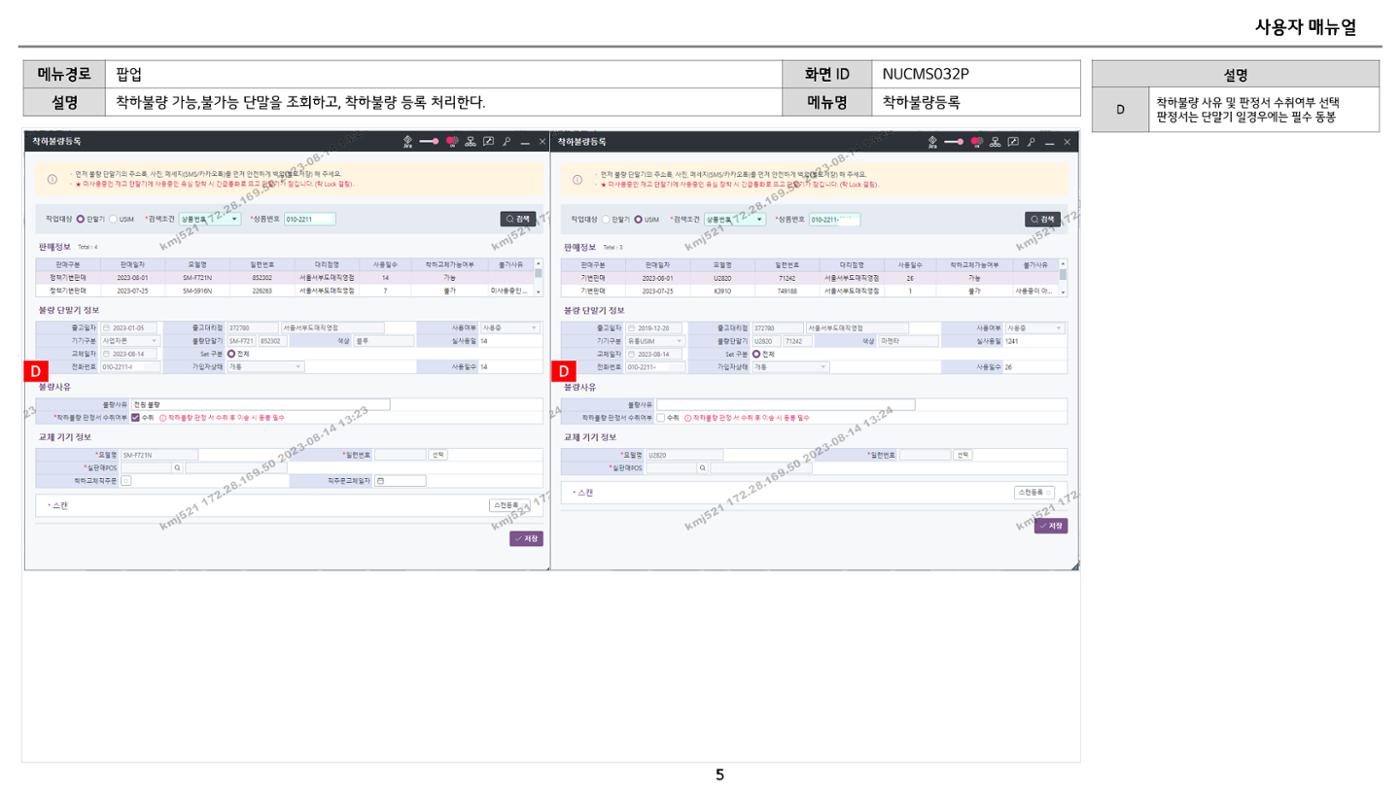Select the 단말기 radio in the left window
Image resolution: width=1400 pixels, height=788 pixels.
tap(81, 219)
